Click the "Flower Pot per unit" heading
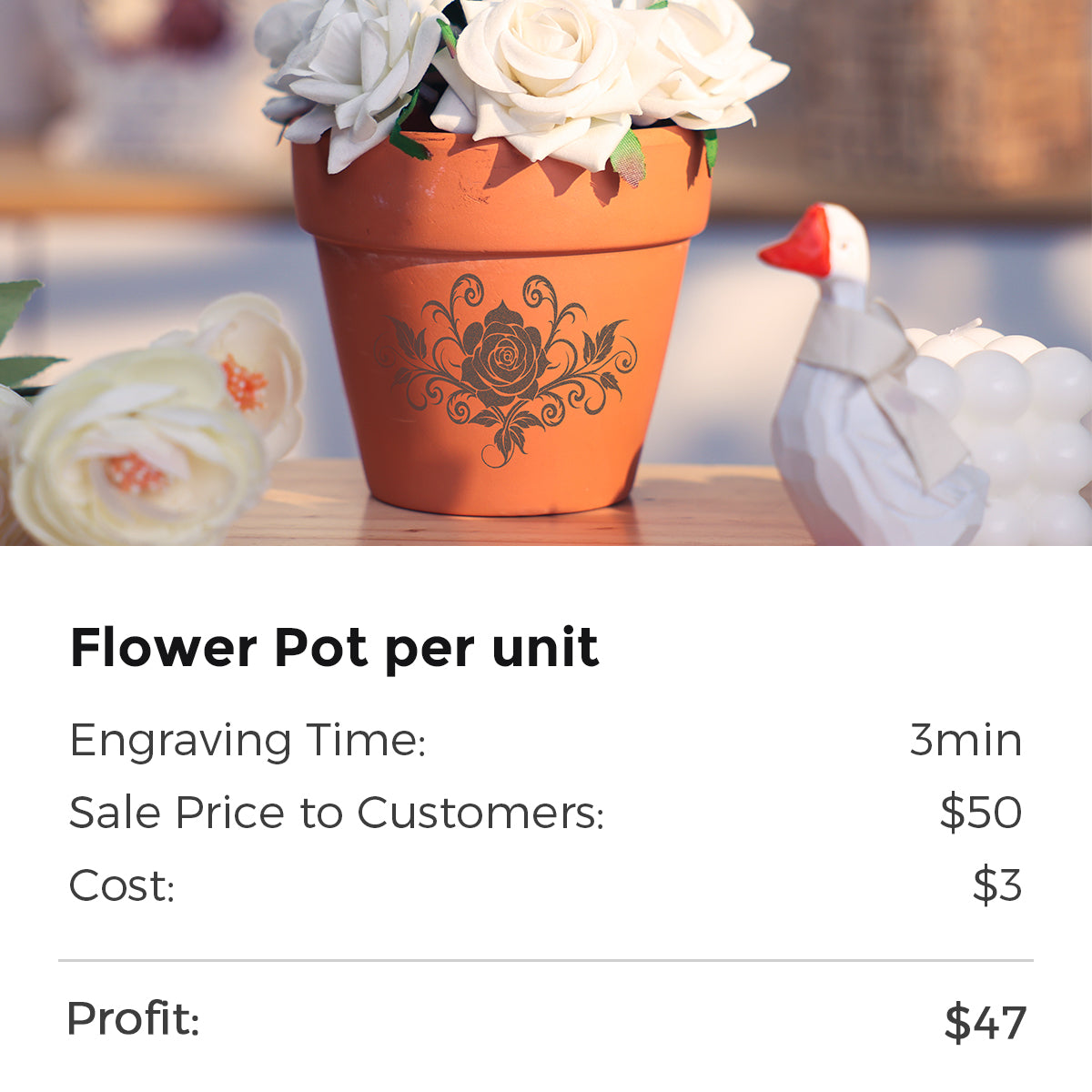Screen dimensions: 1092x1092 click(x=334, y=648)
